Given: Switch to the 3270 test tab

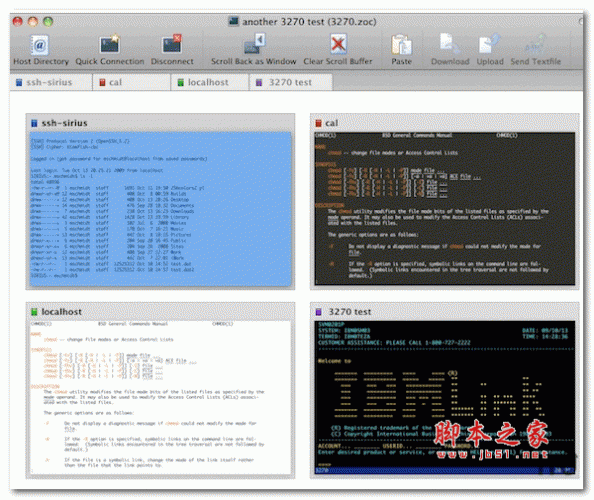Looking at the screenshot, I should [x=291, y=82].
